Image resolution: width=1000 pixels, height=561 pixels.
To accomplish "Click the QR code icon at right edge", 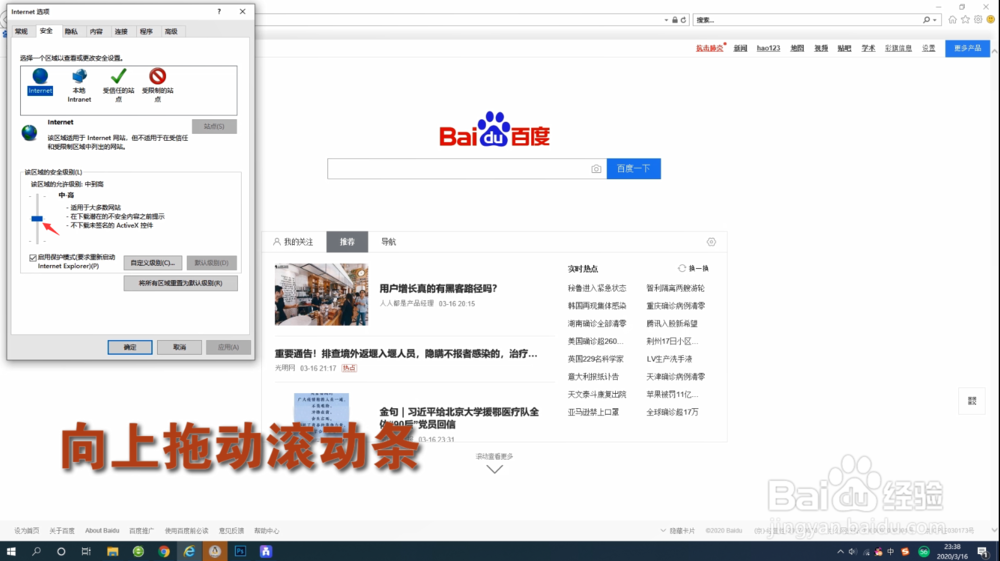I will pos(972,401).
